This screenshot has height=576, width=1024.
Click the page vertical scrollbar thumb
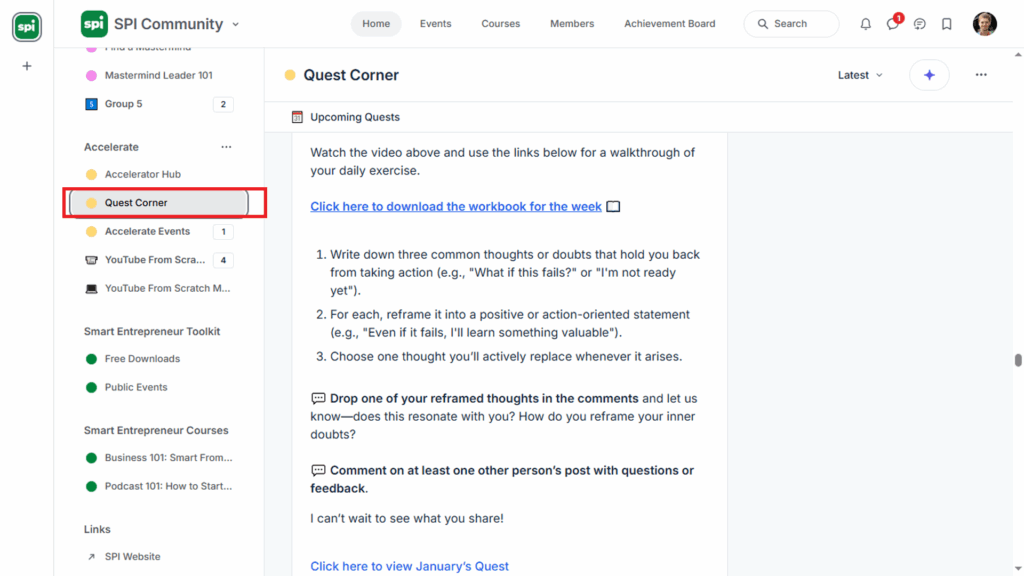1018,360
